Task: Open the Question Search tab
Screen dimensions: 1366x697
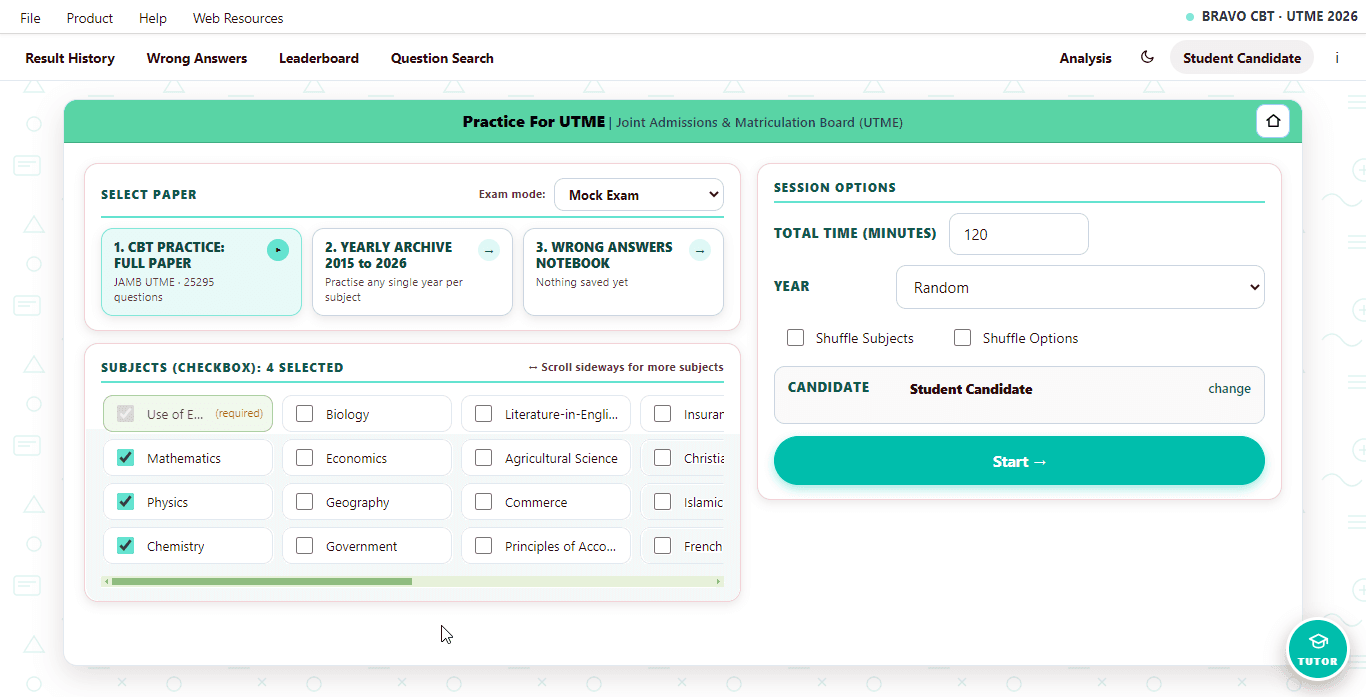Action: (442, 58)
